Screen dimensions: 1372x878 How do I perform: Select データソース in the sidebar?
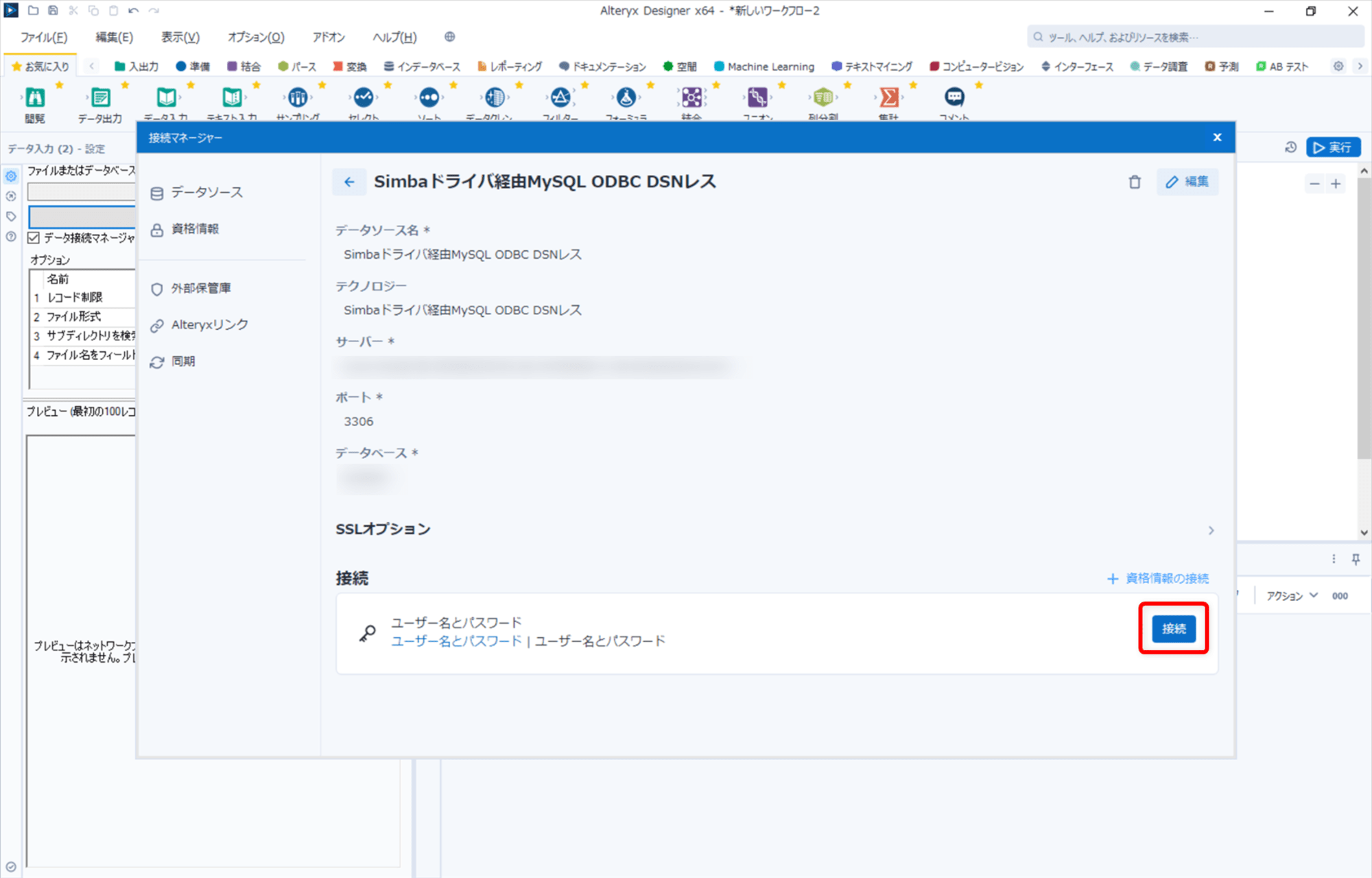197,193
